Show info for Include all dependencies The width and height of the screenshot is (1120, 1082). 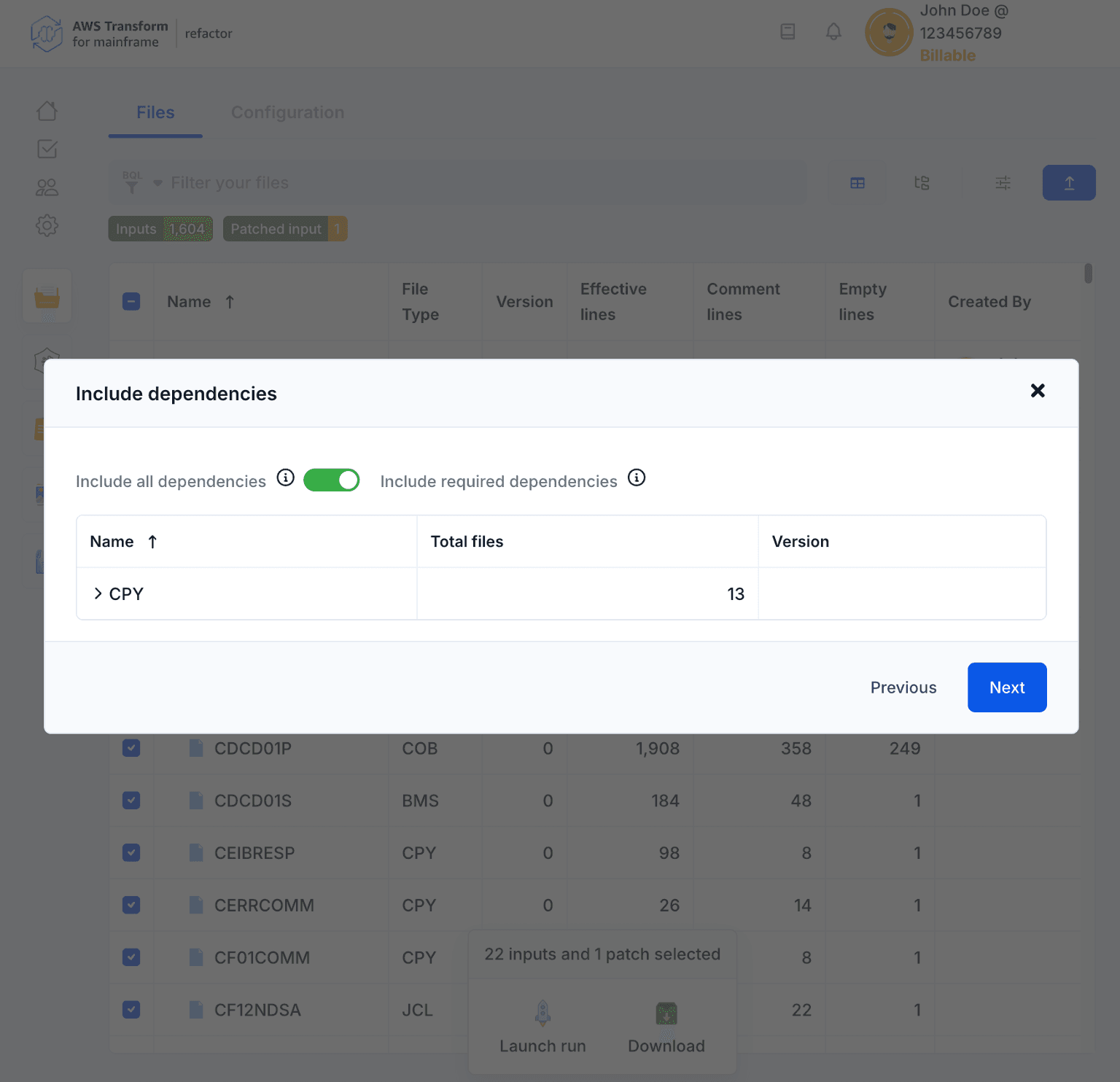[x=286, y=478]
